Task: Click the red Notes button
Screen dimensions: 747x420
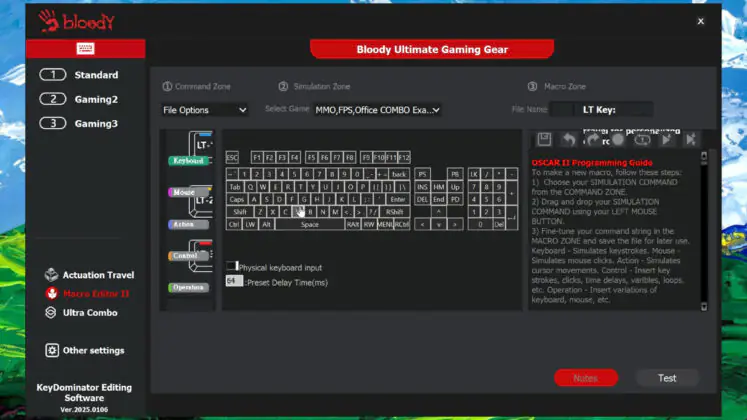Action: [586, 378]
